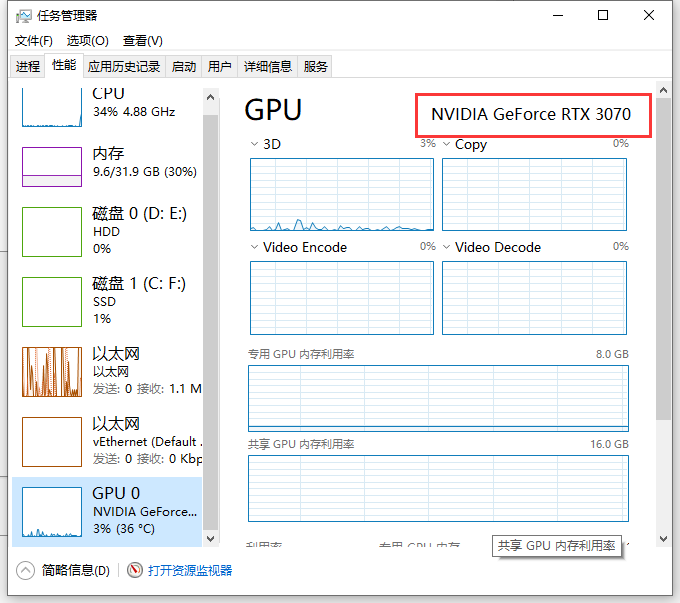Open the 选项(O) menu
The image size is (680, 603).
(88, 41)
